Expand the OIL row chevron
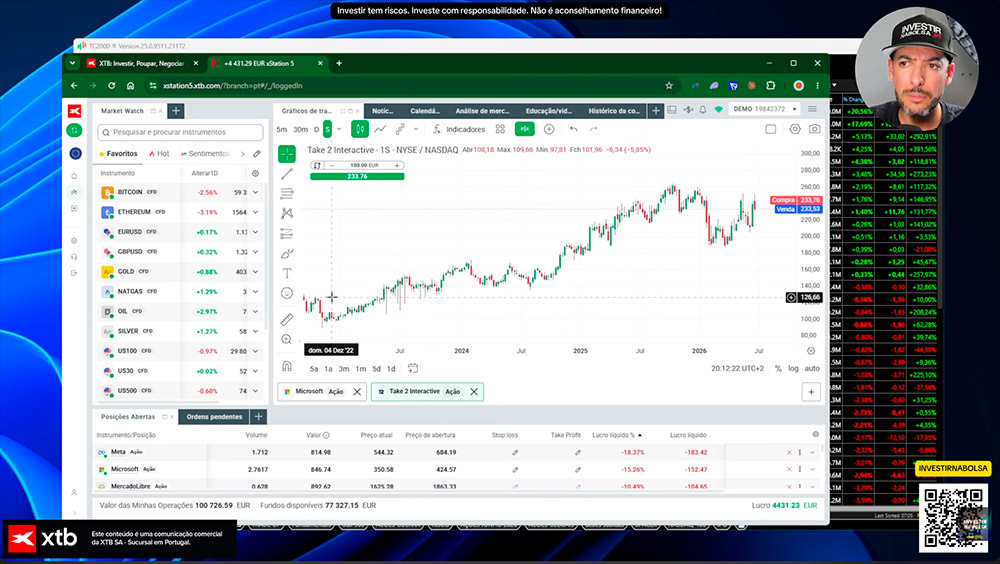This screenshot has width=1000, height=564. (256, 311)
